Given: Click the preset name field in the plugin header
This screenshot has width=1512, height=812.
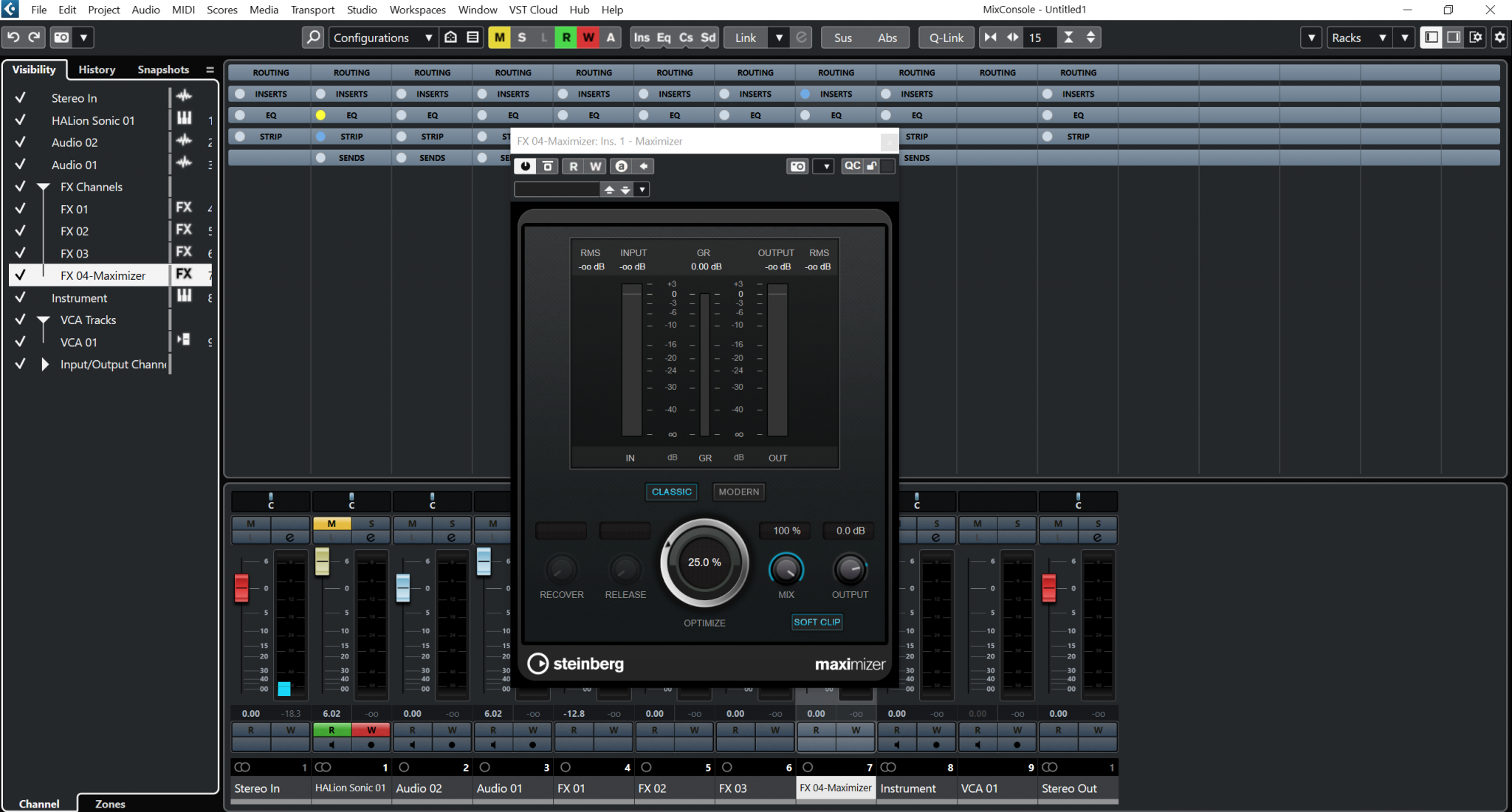Looking at the screenshot, I should [557, 189].
